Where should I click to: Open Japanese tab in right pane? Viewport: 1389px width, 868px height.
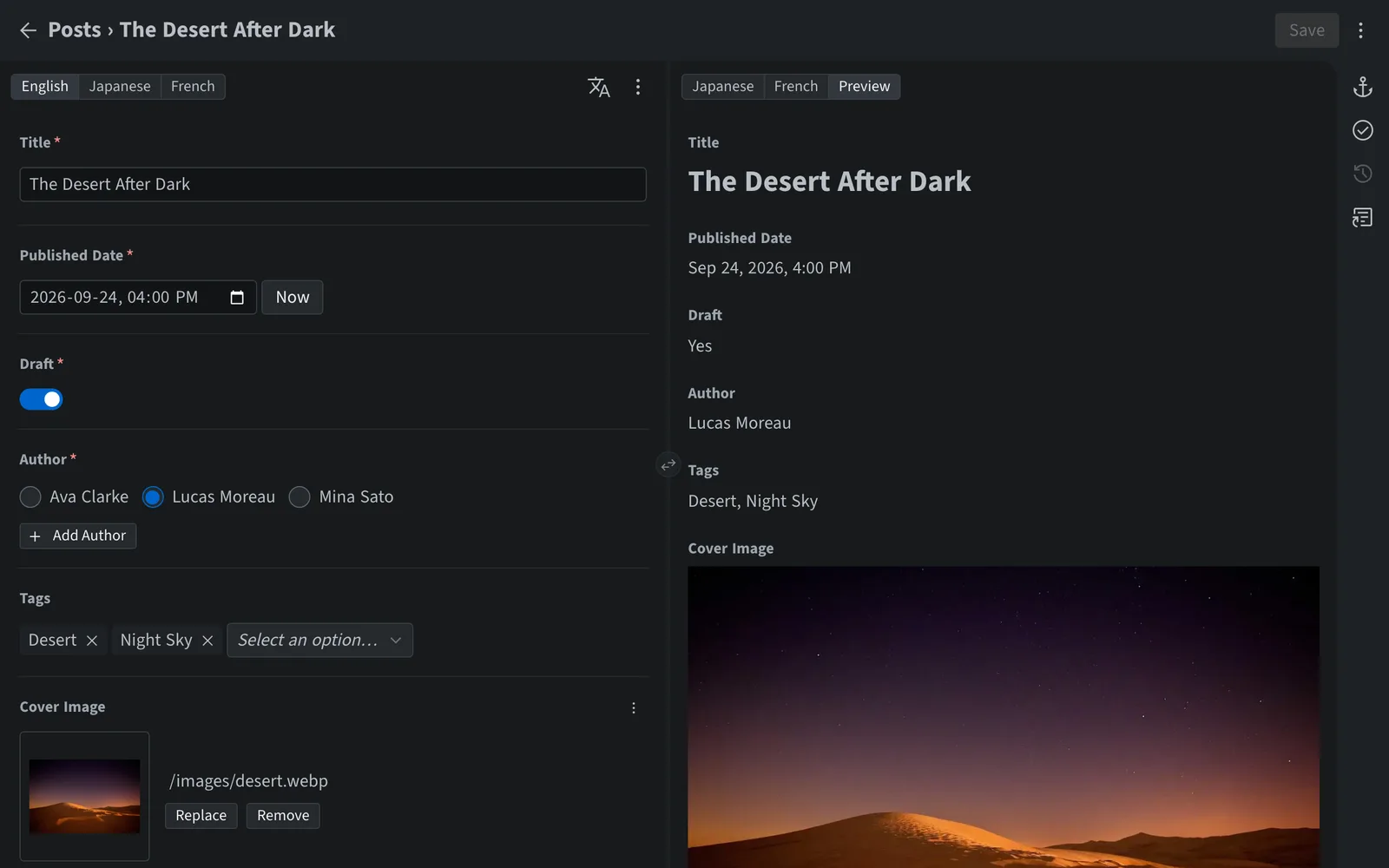(x=723, y=87)
